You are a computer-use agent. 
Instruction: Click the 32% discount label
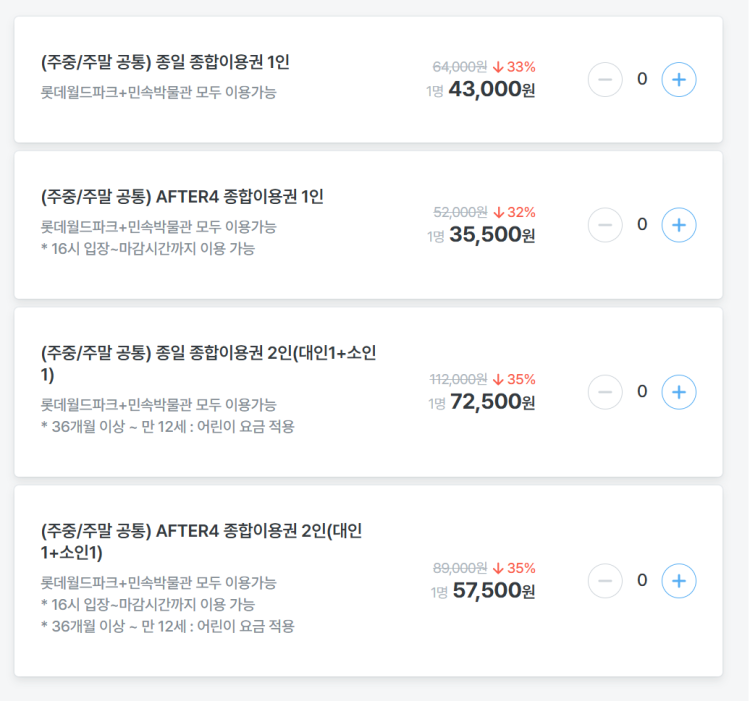point(515,212)
